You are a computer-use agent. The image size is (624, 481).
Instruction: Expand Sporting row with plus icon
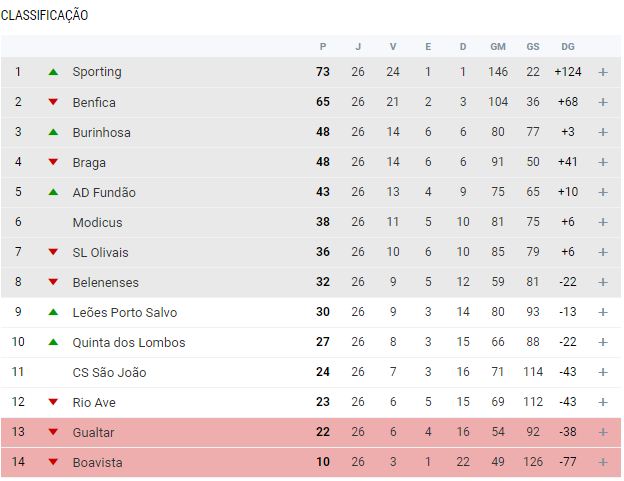coord(603,72)
